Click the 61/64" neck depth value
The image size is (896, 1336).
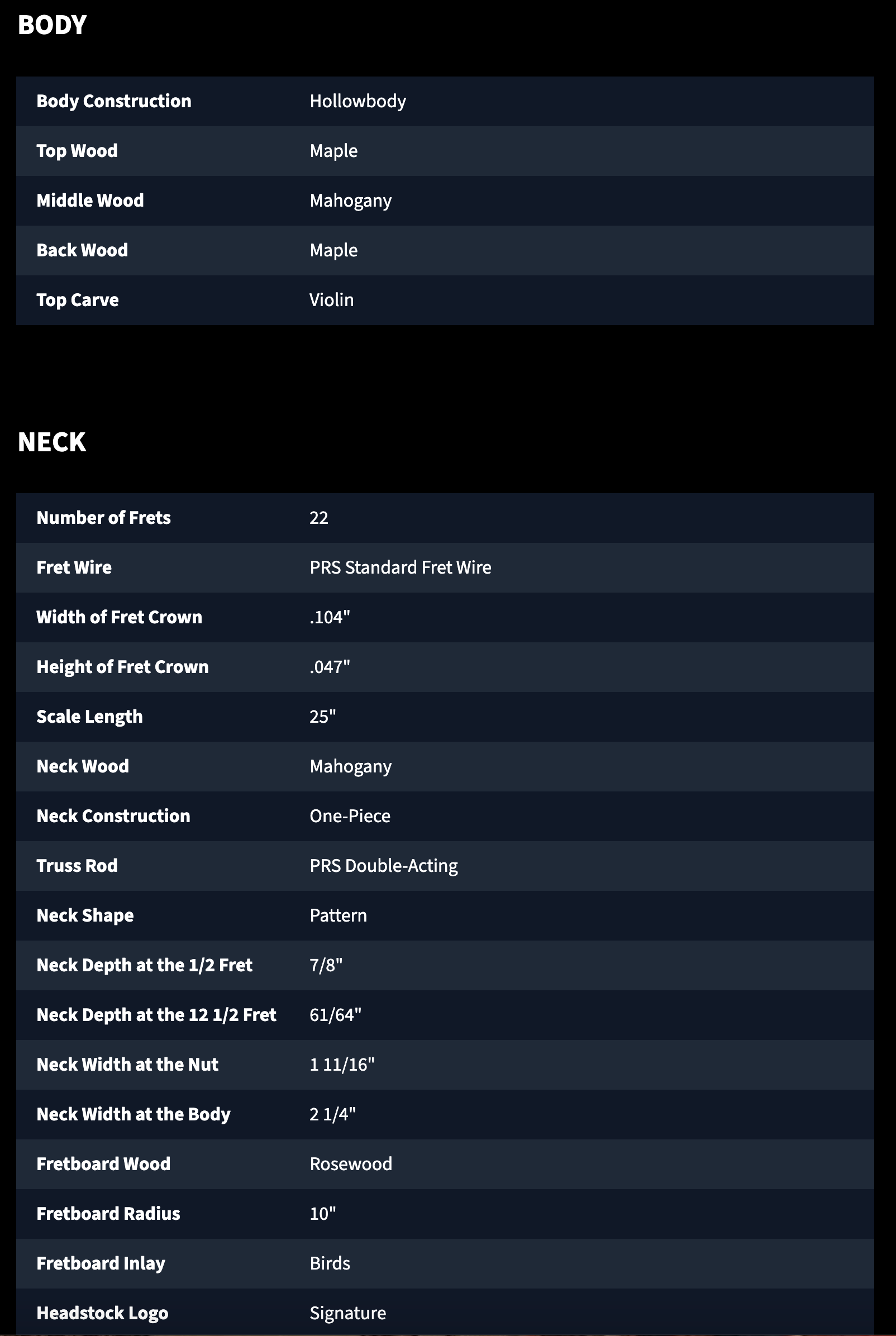tap(335, 1014)
